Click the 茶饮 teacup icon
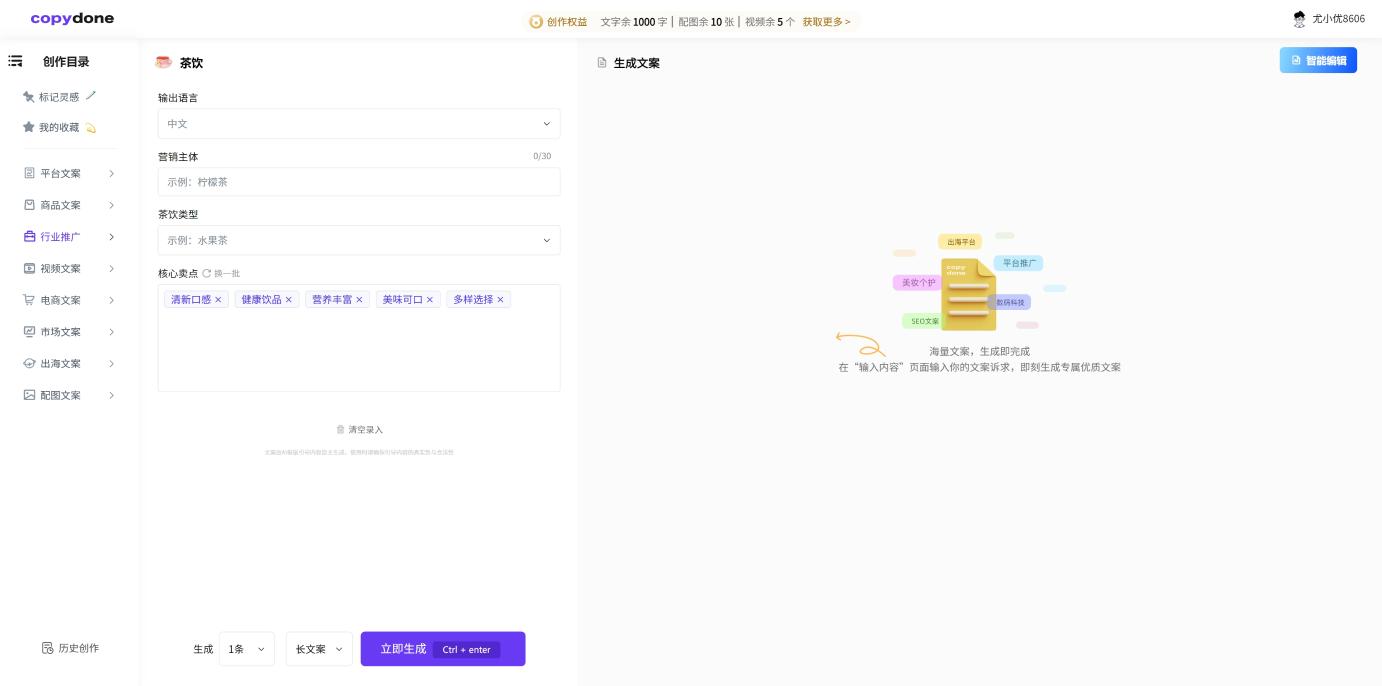 [x=164, y=62]
